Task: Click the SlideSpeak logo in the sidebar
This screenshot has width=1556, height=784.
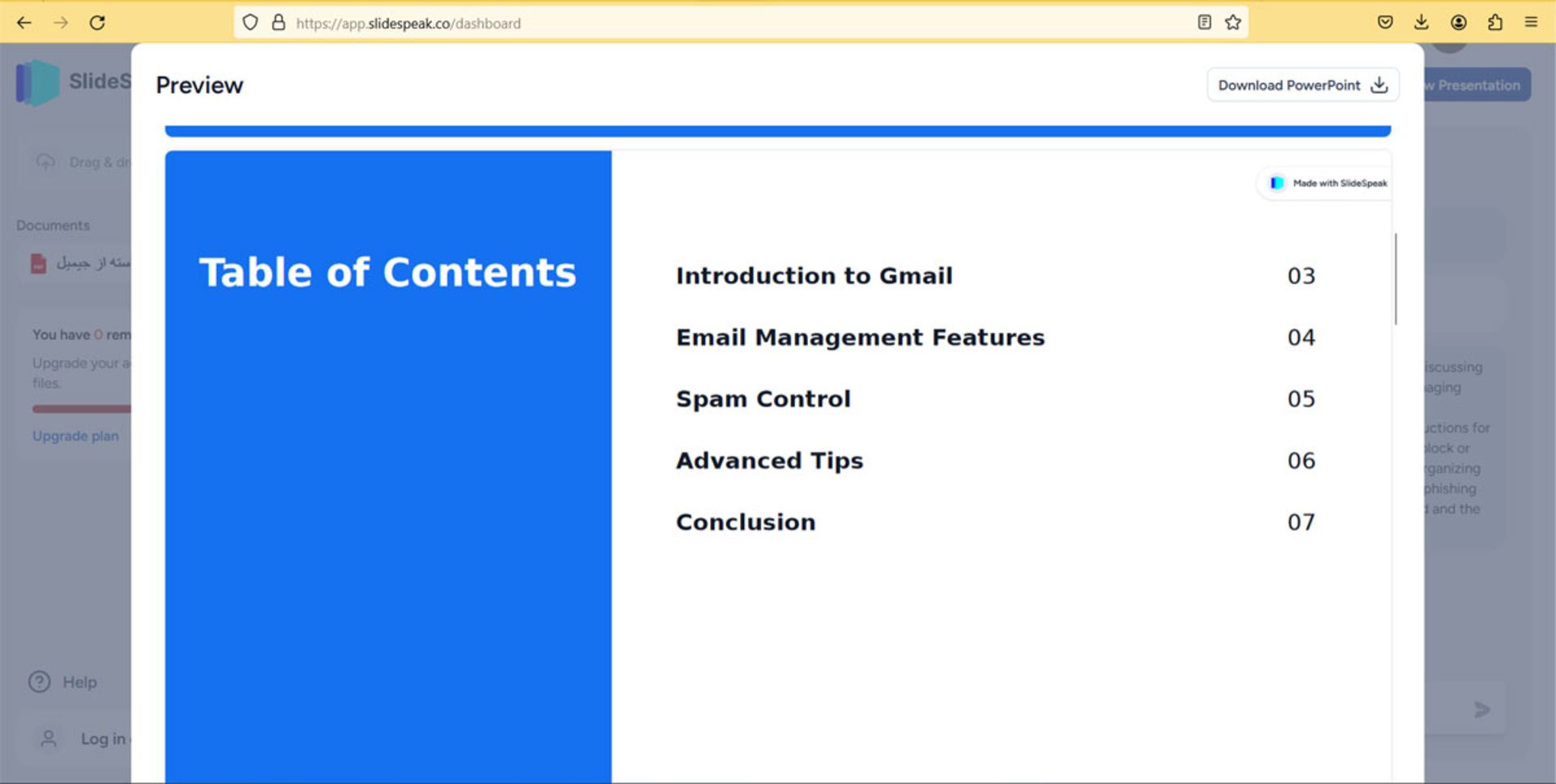Action: 38,83
